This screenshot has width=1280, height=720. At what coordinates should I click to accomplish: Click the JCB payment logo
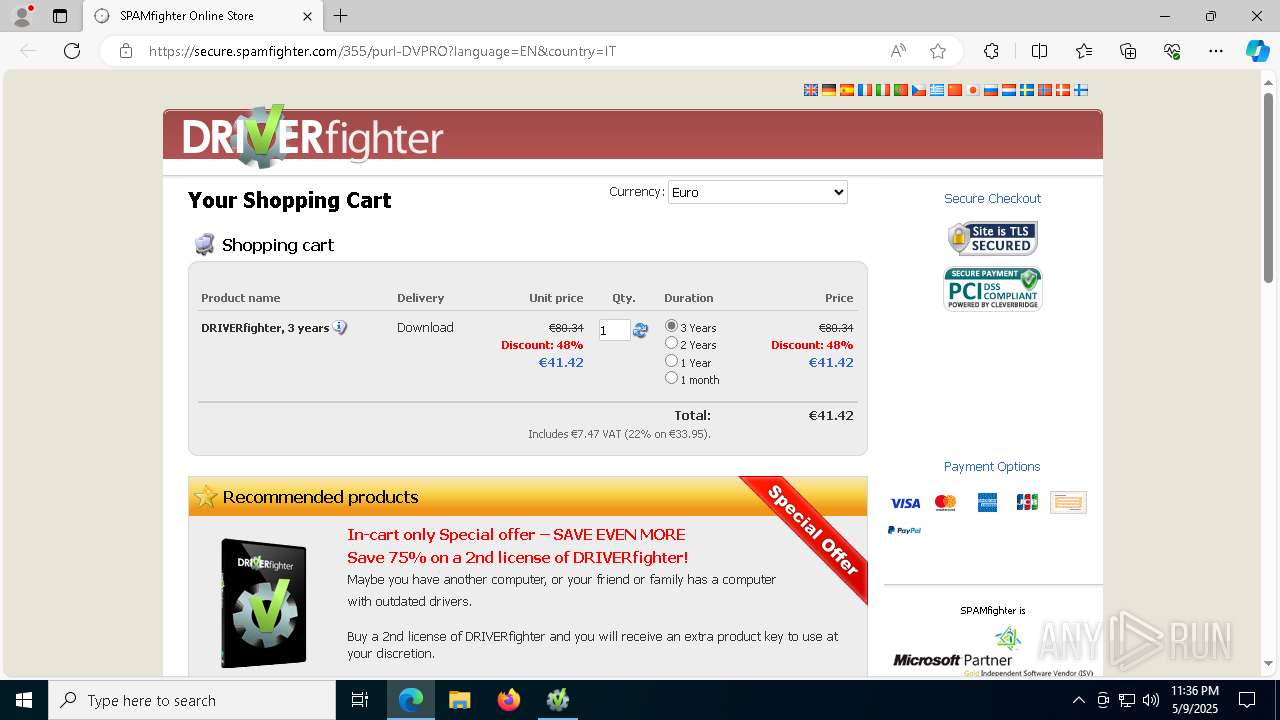1027,503
